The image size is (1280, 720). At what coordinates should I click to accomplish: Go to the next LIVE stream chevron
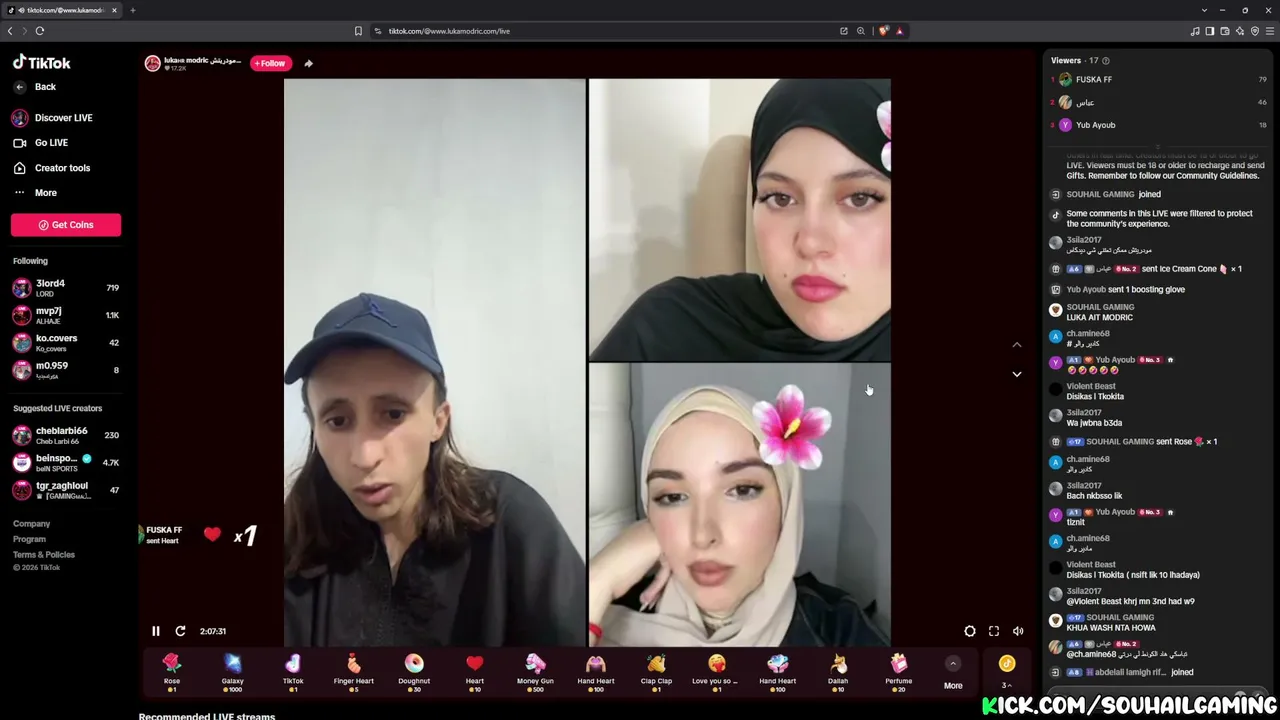tap(1017, 374)
